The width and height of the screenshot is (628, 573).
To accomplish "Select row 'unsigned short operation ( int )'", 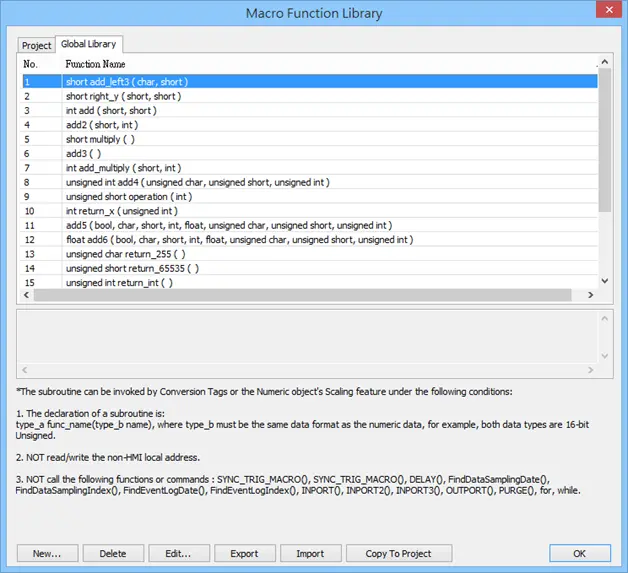I will 309,197.
